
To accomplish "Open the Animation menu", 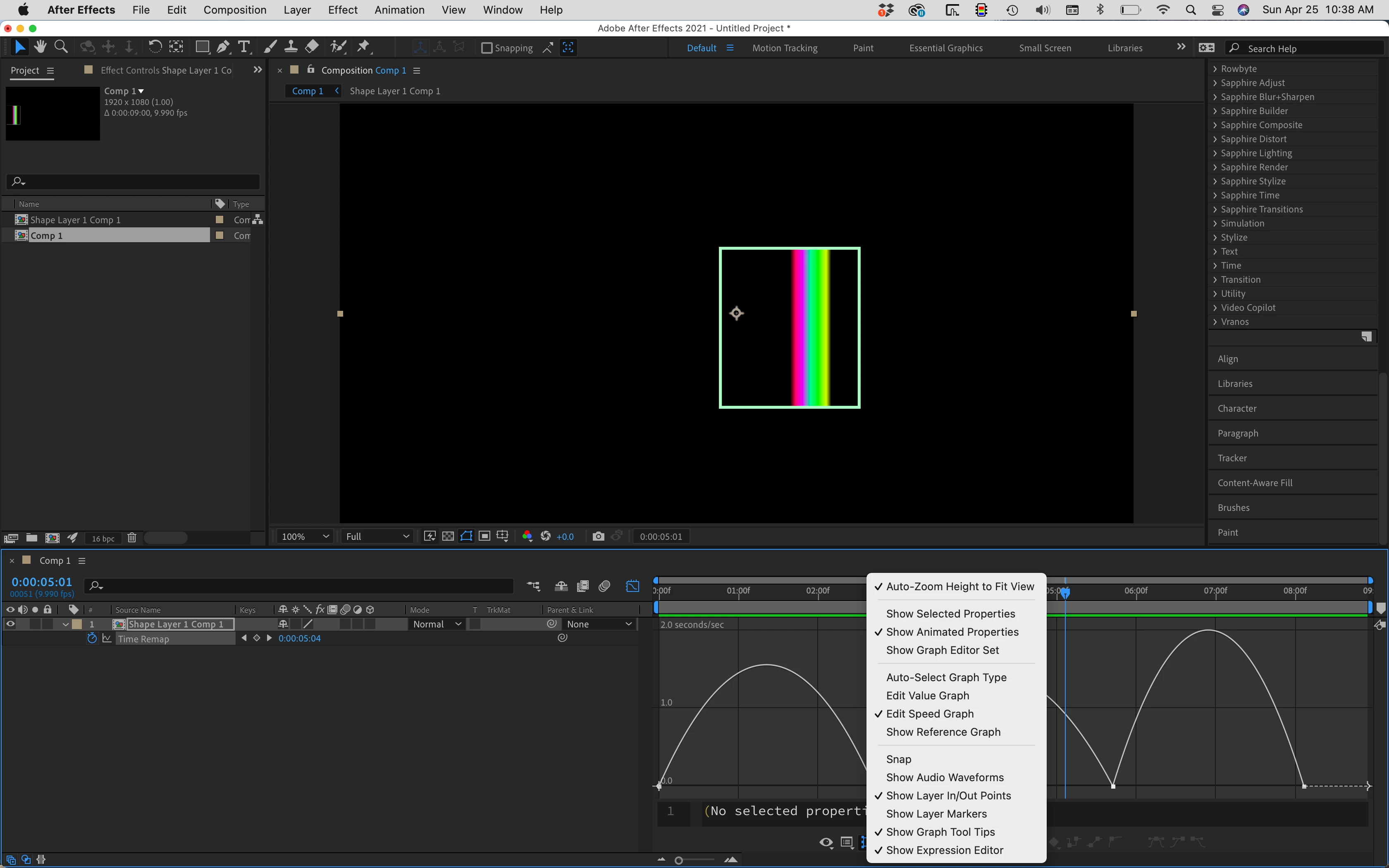I will point(399,10).
